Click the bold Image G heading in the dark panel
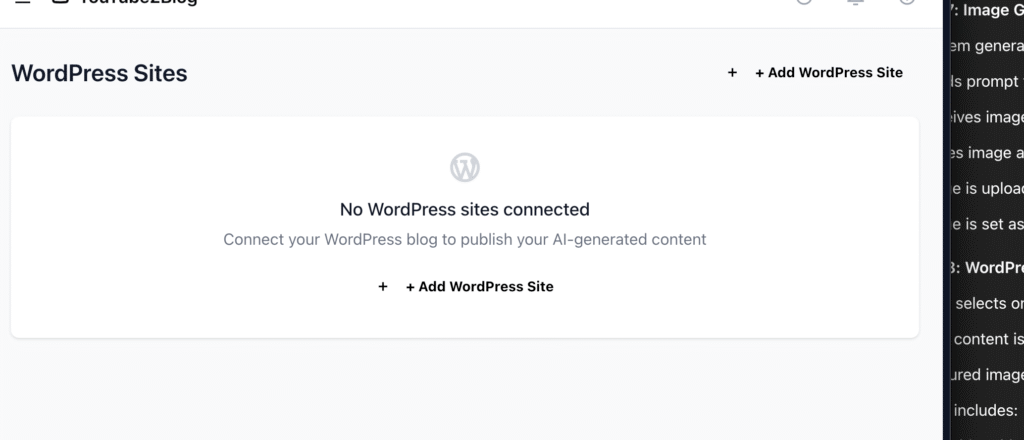Screen dimensions: 1024x440 pyautogui.click(x=987, y=11)
